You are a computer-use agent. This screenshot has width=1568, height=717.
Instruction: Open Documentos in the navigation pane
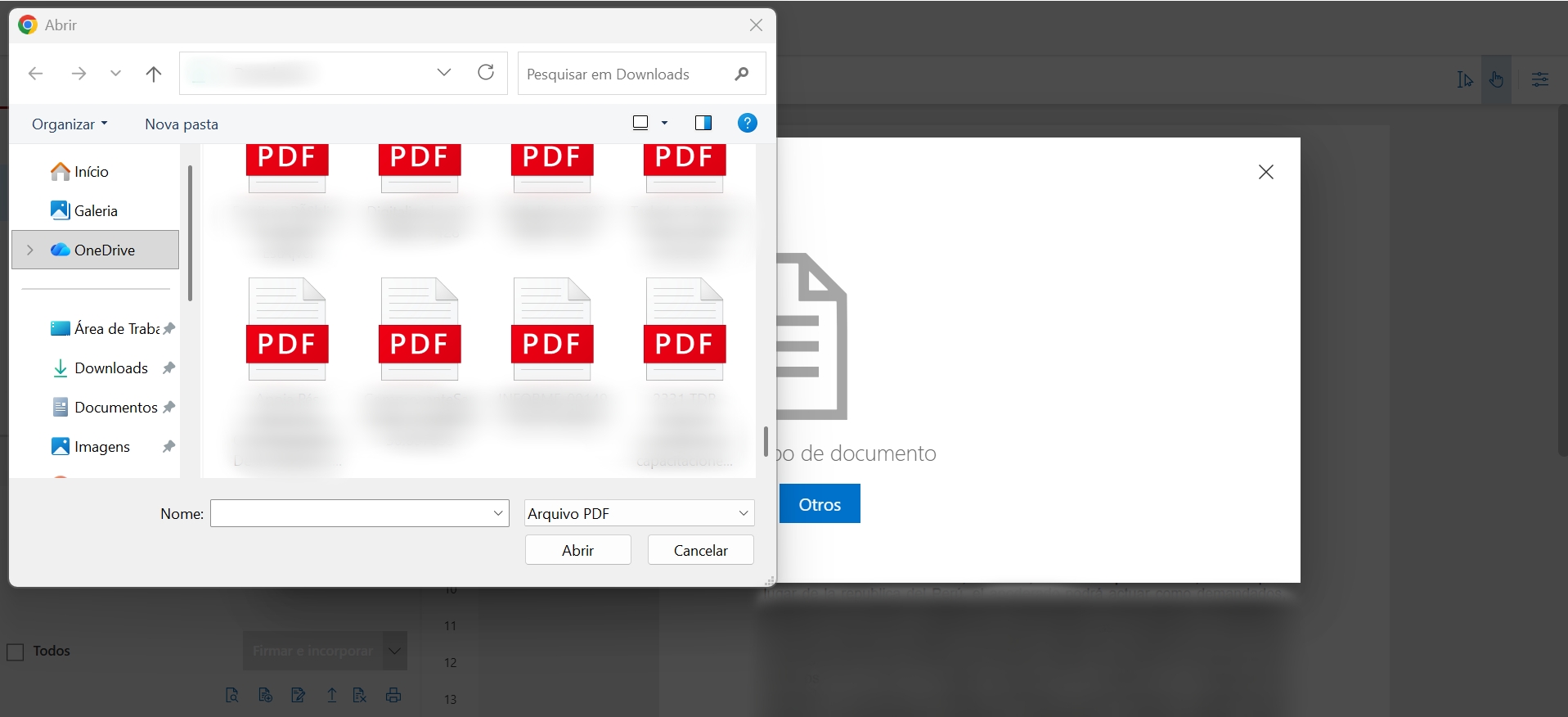point(115,408)
